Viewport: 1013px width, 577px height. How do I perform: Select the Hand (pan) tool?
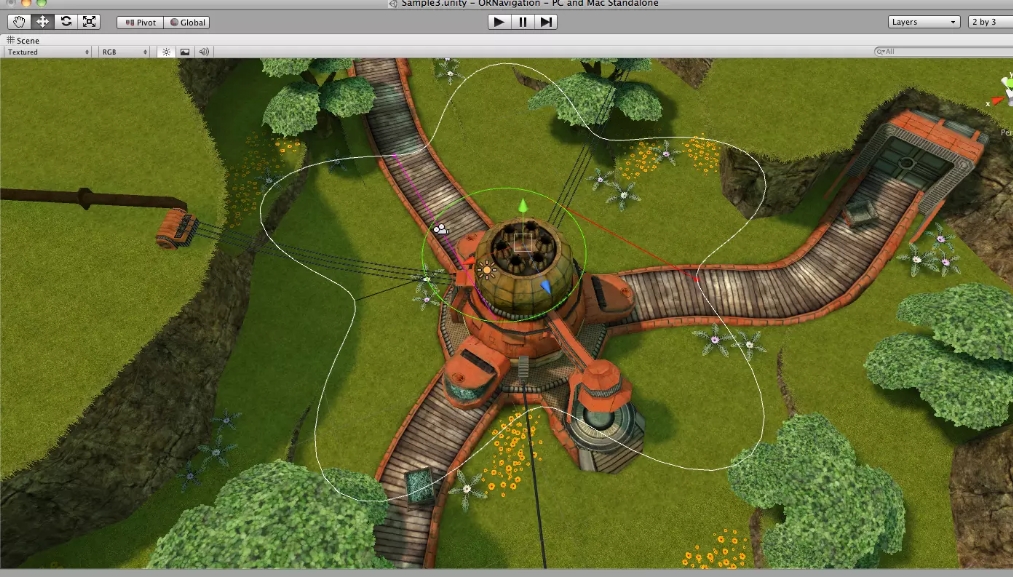pyautogui.click(x=19, y=21)
